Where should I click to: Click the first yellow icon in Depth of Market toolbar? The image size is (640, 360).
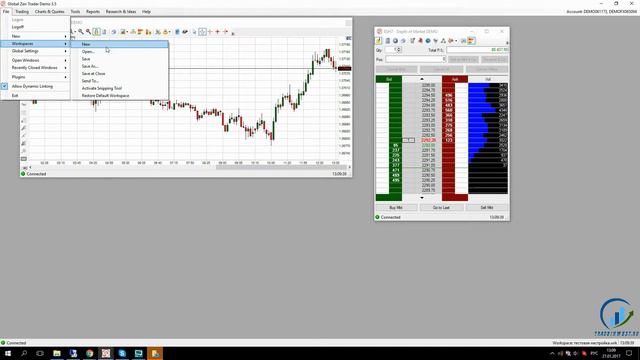click(x=379, y=41)
